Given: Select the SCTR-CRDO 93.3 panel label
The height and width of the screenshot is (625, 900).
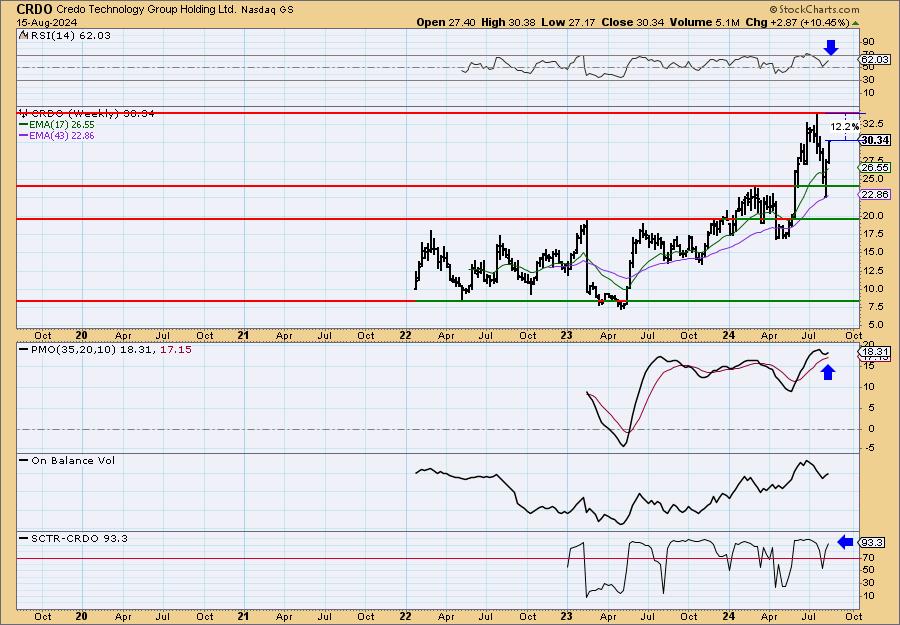Looking at the screenshot, I should pos(73,538).
